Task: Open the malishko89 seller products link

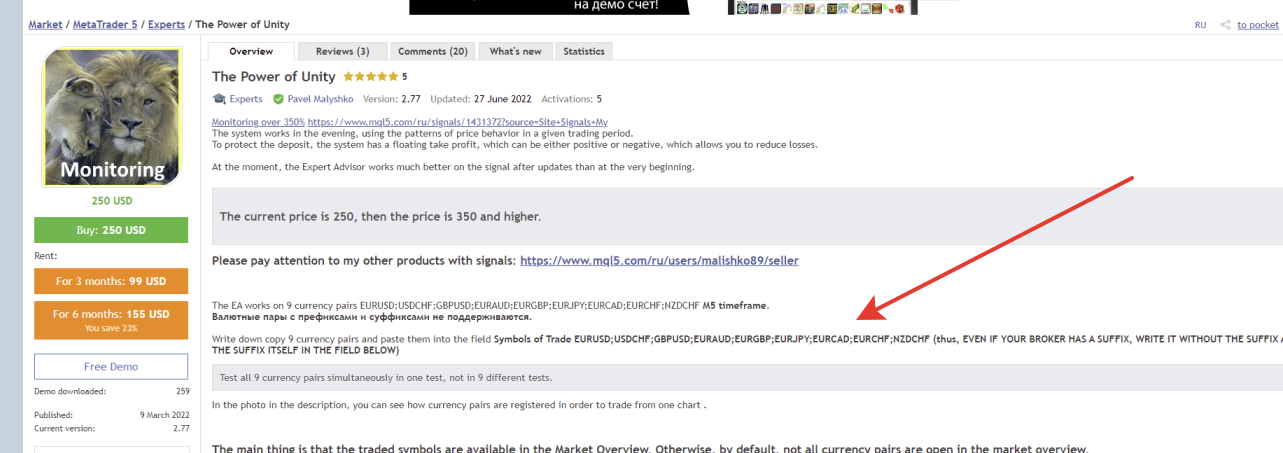Action: click(x=660, y=260)
